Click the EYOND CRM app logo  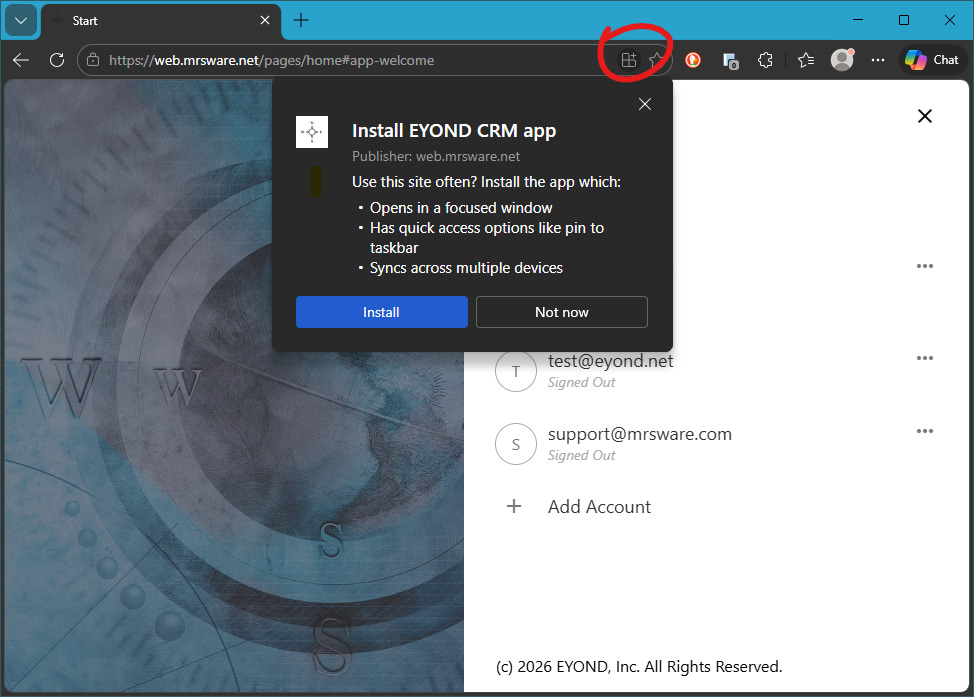tap(312, 132)
